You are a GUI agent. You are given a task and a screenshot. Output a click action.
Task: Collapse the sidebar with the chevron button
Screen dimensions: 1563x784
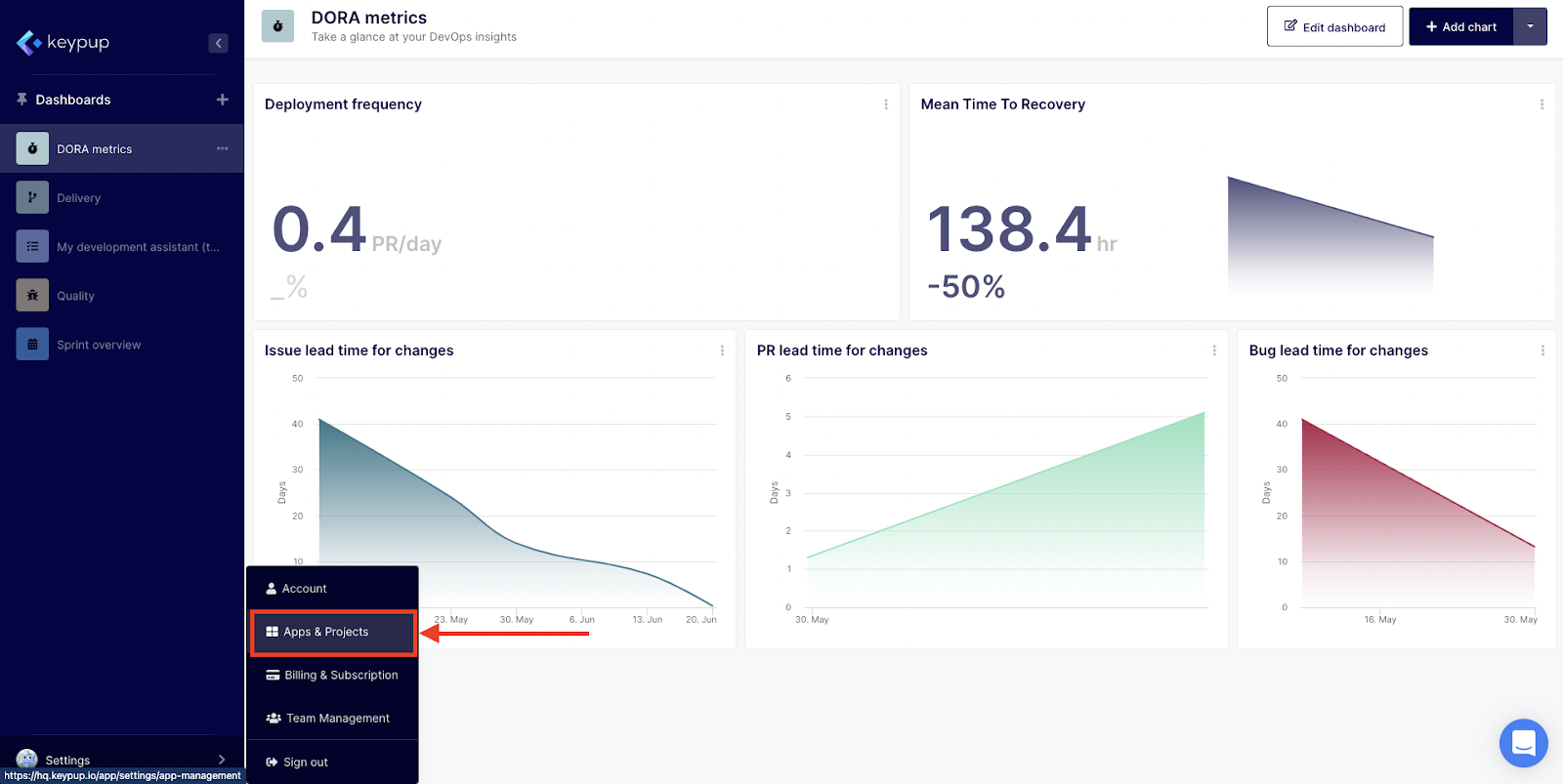pos(218,43)
